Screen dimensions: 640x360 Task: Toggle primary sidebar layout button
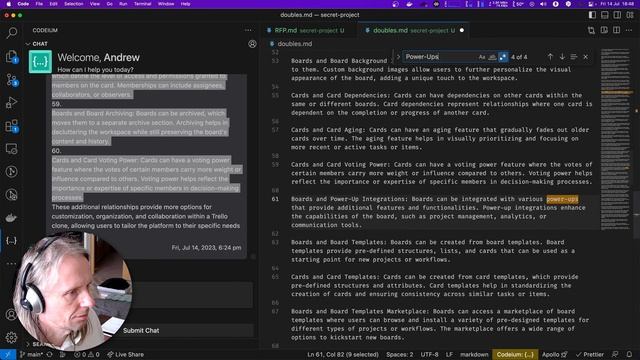tap(592, 15)
